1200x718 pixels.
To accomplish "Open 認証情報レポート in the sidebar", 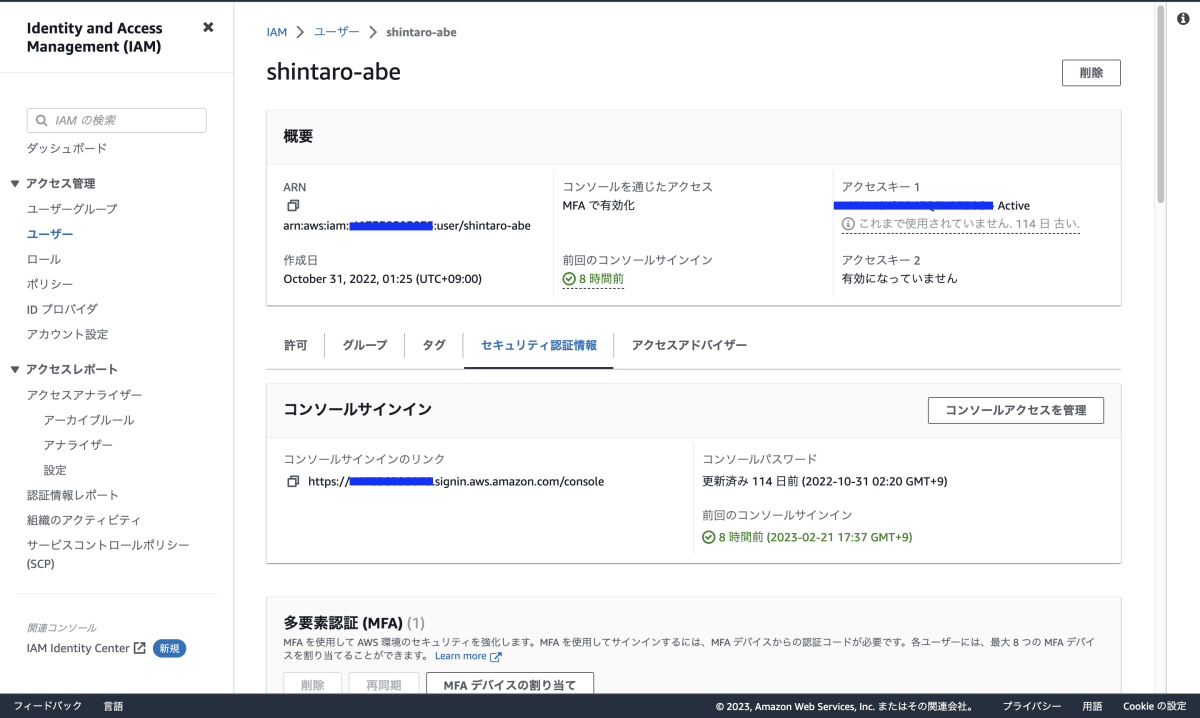I will pos(73,495).
